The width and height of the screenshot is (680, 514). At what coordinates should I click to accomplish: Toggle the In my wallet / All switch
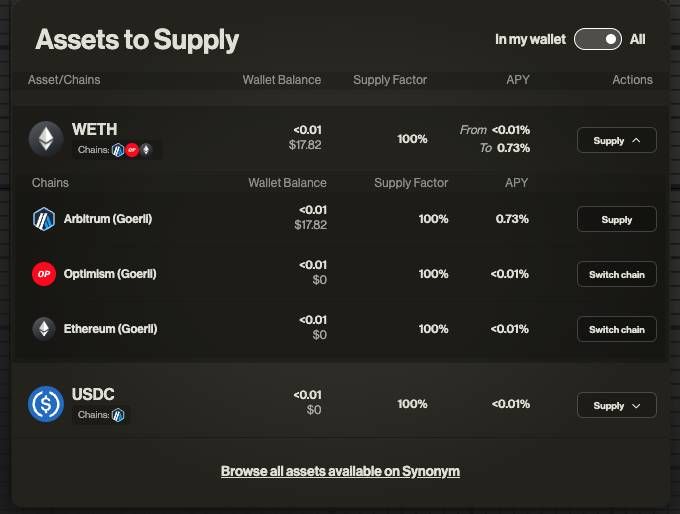pyautogui.click(x=598, y=39)
